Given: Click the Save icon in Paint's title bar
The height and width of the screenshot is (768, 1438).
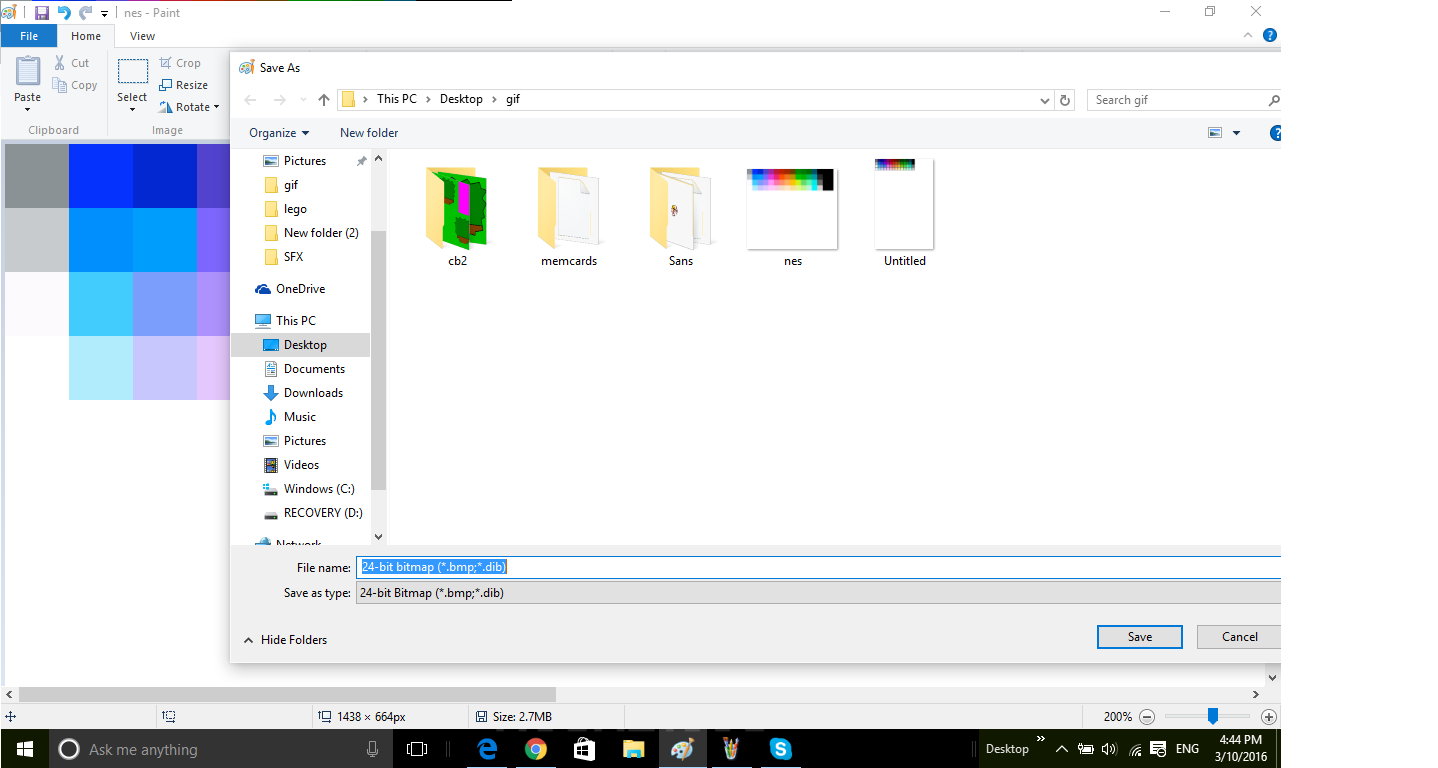Looking at the screenshot, I should (x=41, y=13).
